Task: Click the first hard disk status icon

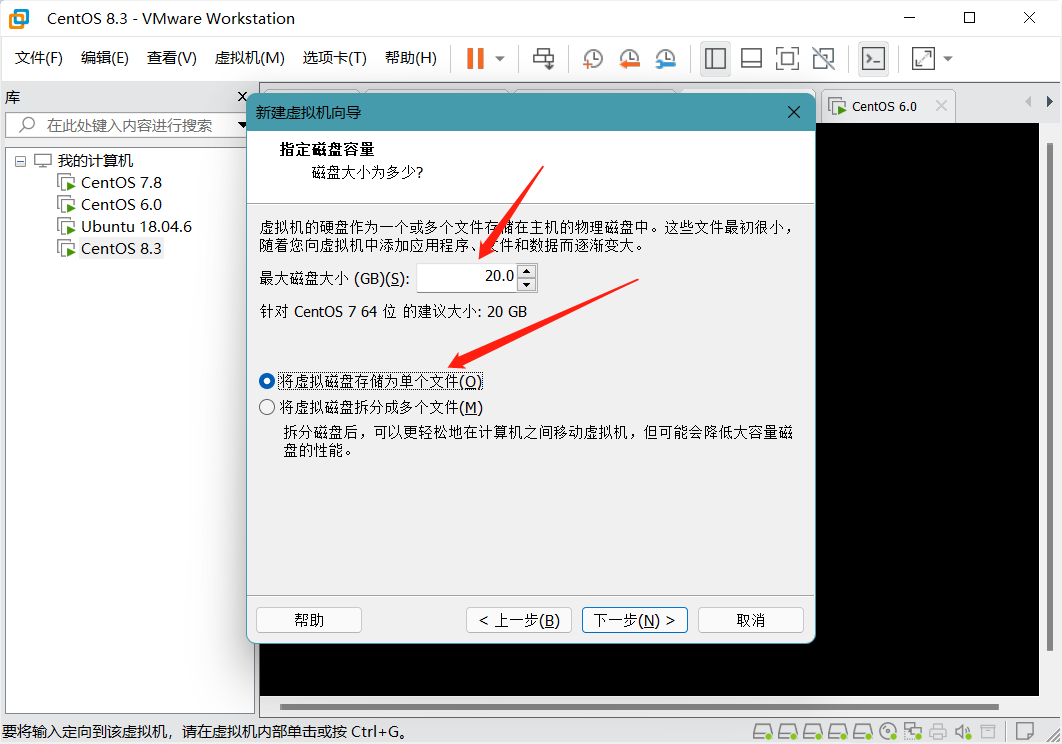Action: point(763,732)
